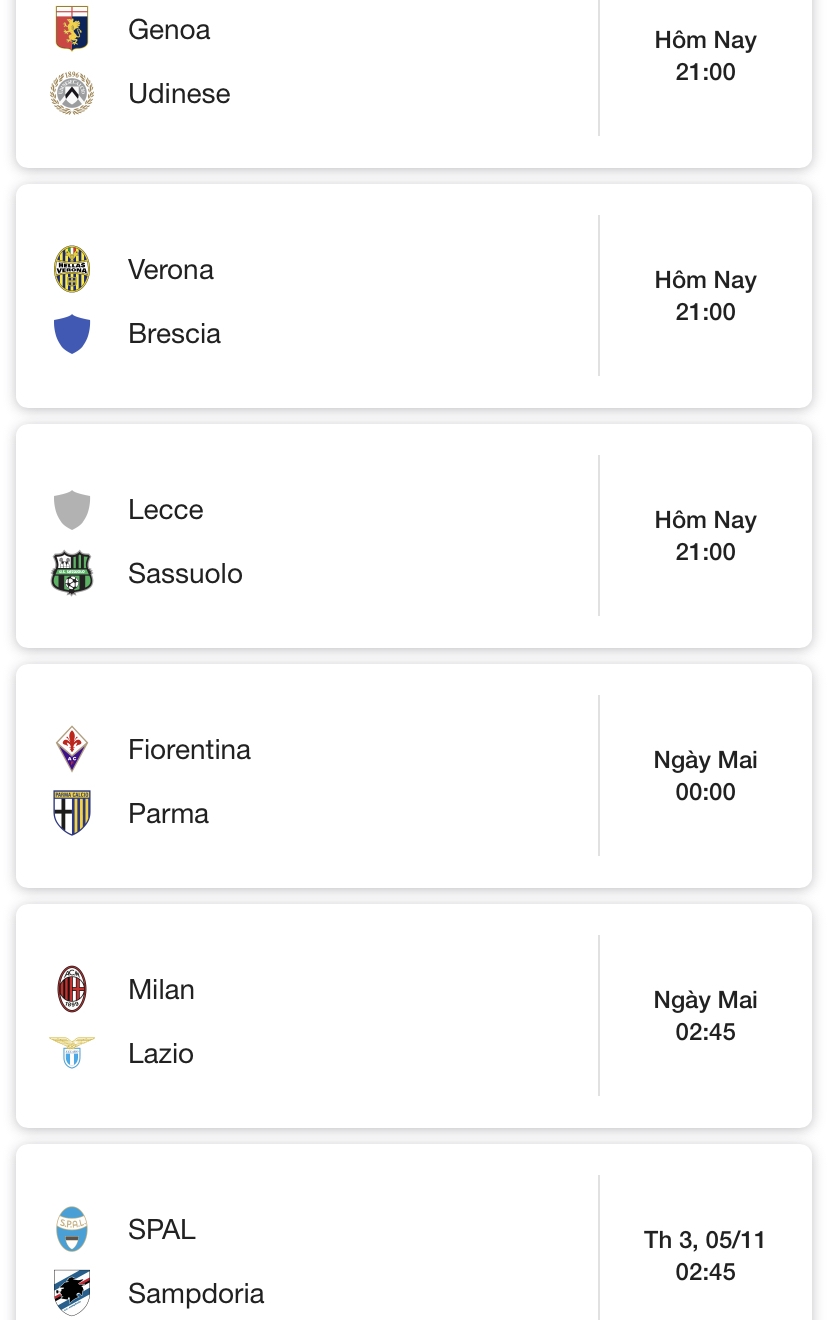Click the Genoa club crest
The image size is (828, 1320).
coord(72,28)
